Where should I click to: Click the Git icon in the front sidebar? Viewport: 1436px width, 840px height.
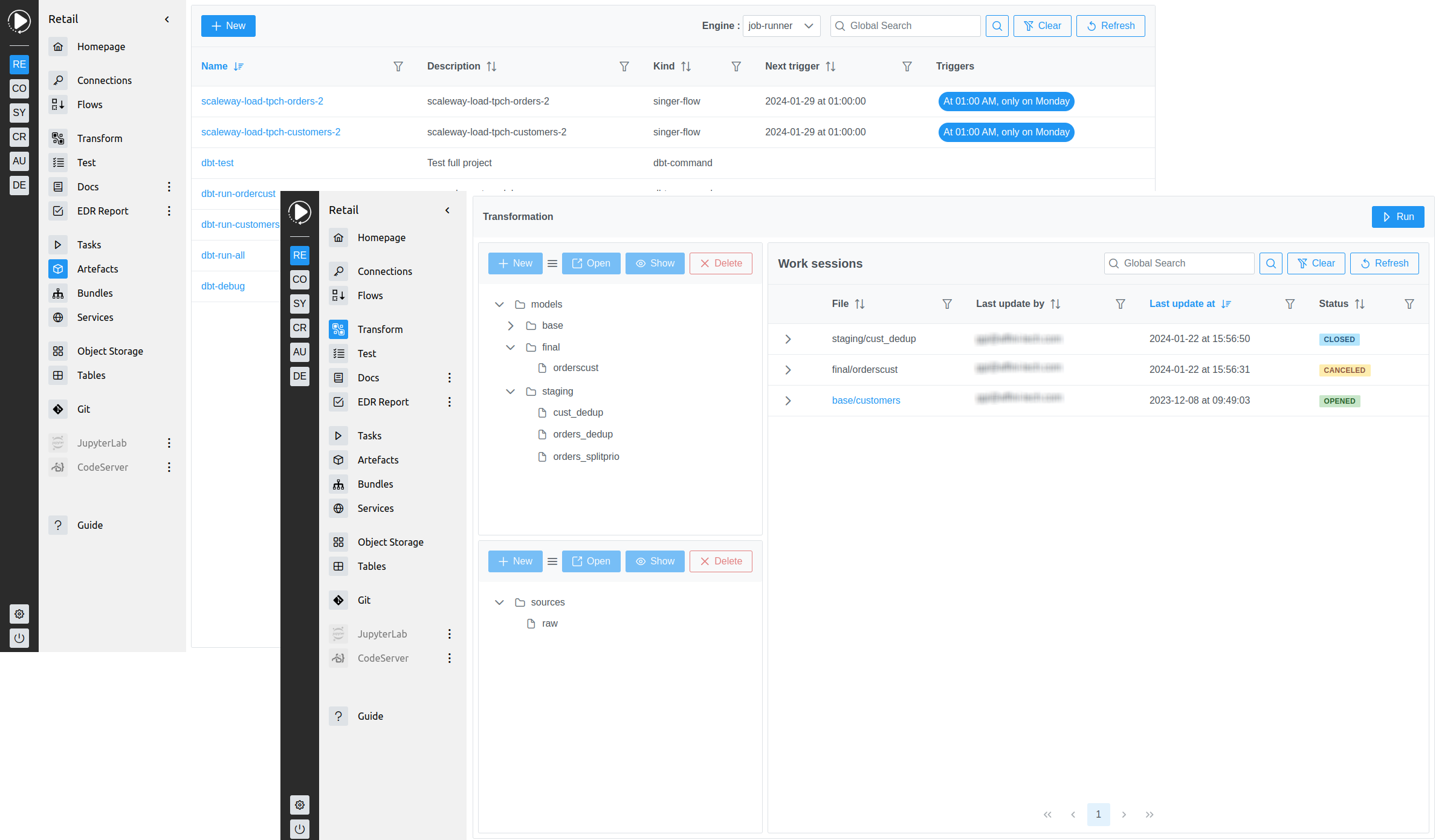(x=338, y=600)
